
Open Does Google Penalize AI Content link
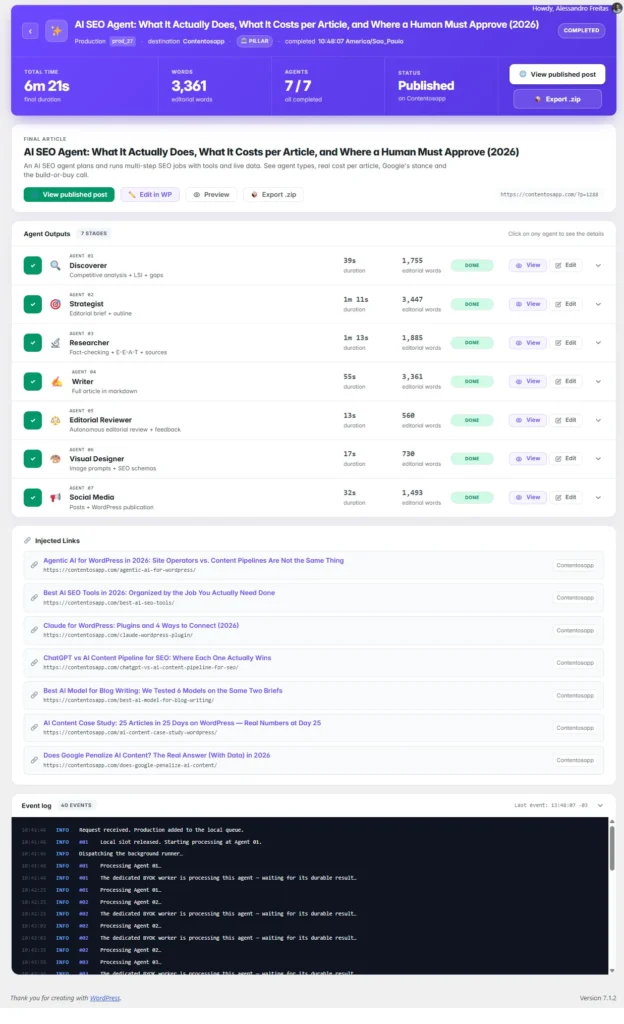pos(157,756)
